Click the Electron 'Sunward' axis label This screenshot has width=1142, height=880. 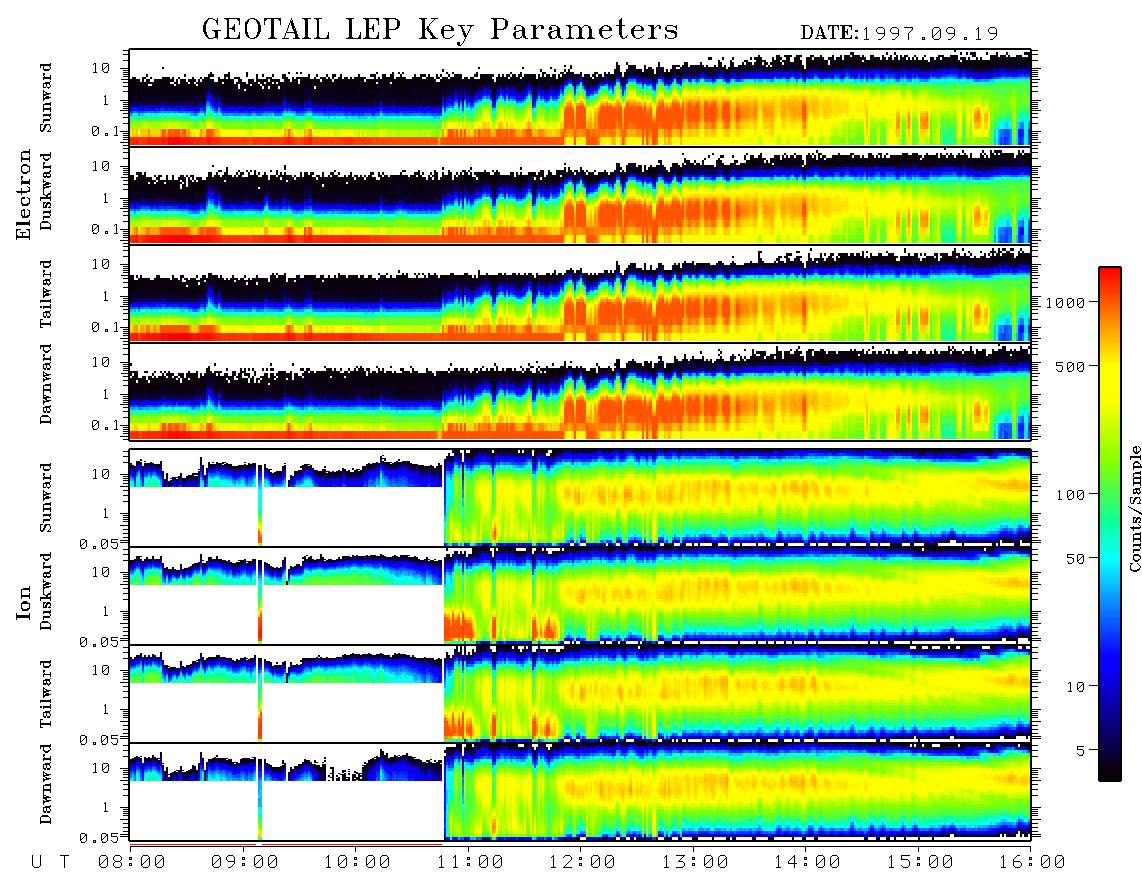click(46, 98)
